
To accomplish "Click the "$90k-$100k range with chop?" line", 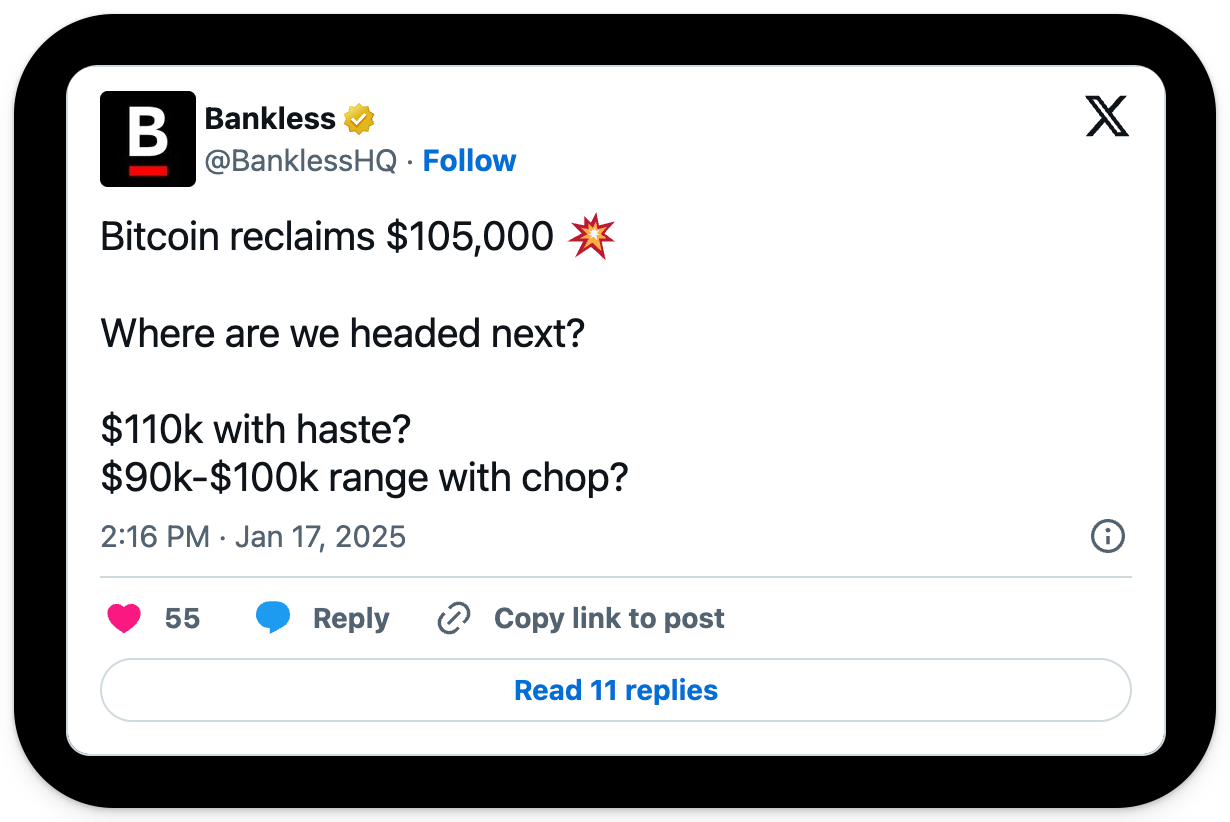I will tap(364, 478).
